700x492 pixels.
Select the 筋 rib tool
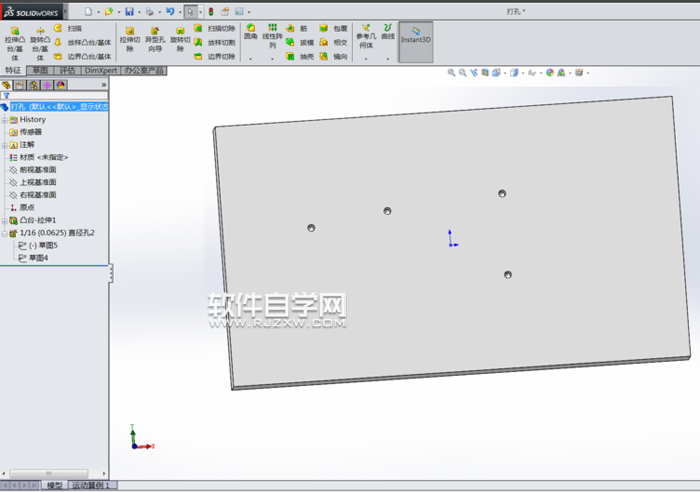(297, 28)
